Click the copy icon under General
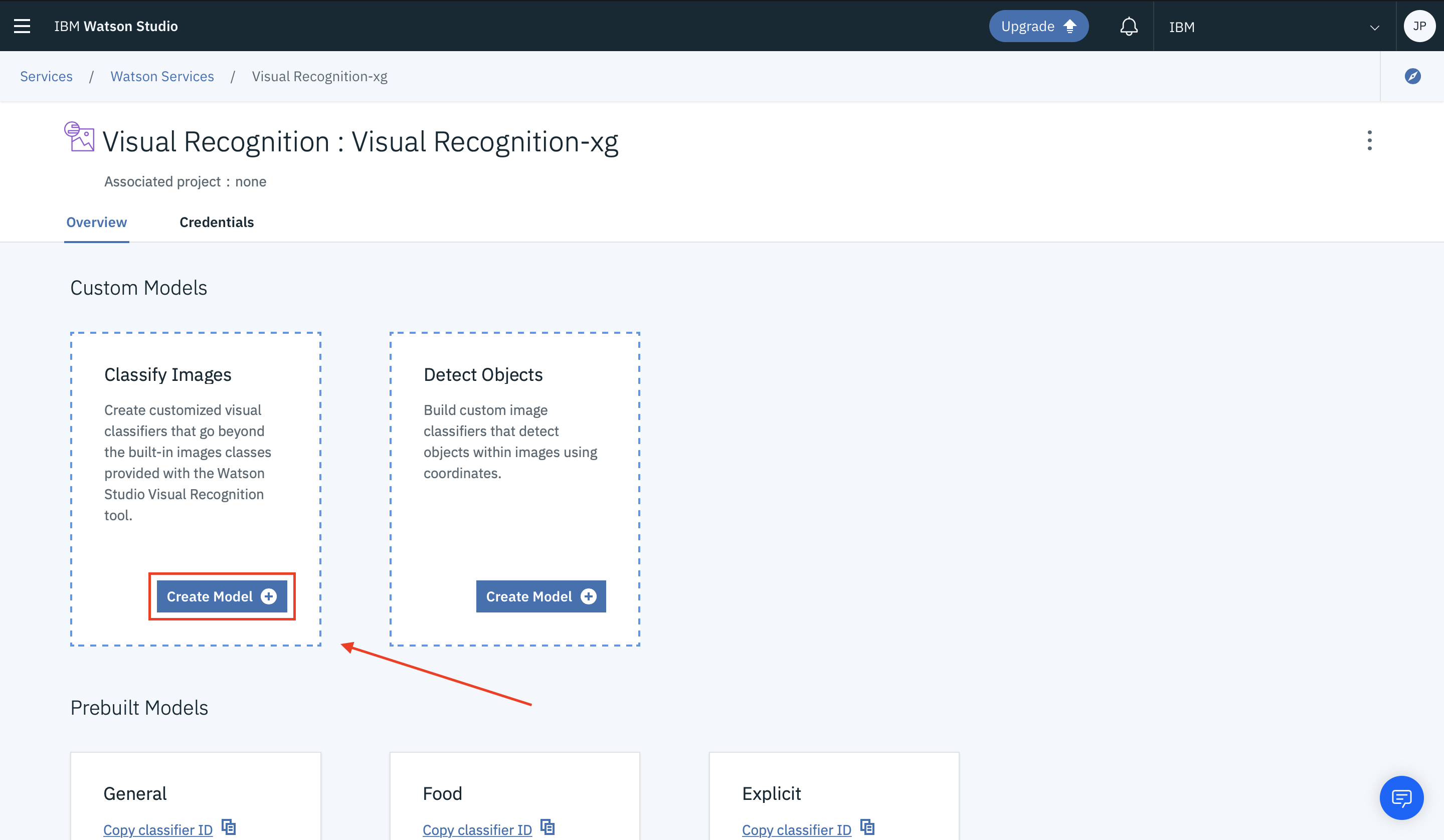 point(229,827)
